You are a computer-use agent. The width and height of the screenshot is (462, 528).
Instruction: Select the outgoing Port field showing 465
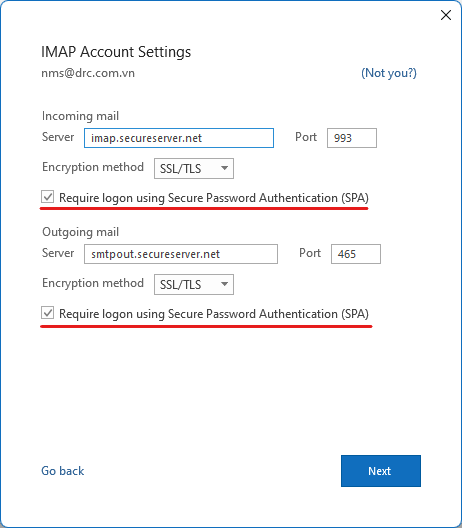point(356,254)
